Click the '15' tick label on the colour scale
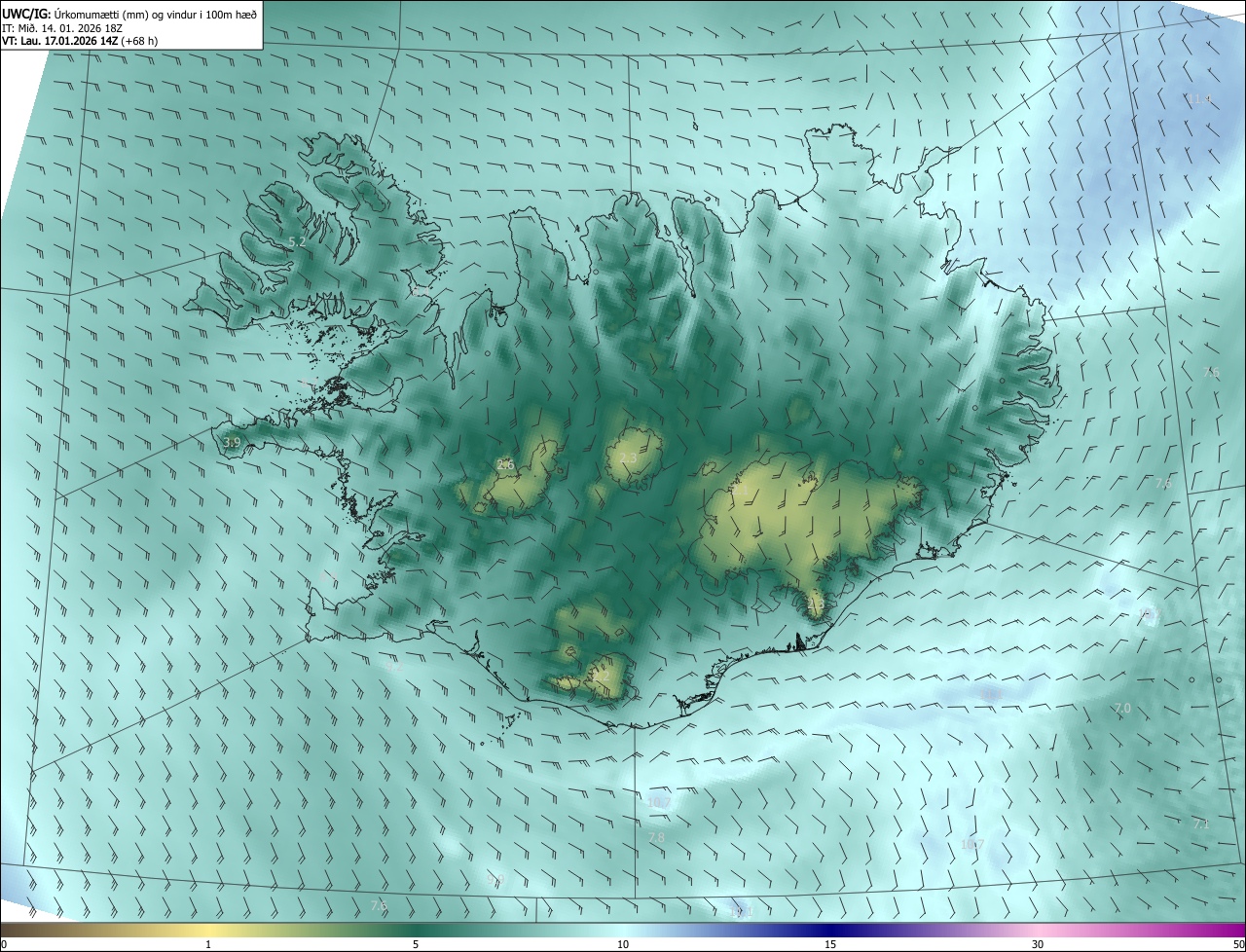Image resolution: width=1246 pixels, height=952 pixels. (x=830, y=944)
